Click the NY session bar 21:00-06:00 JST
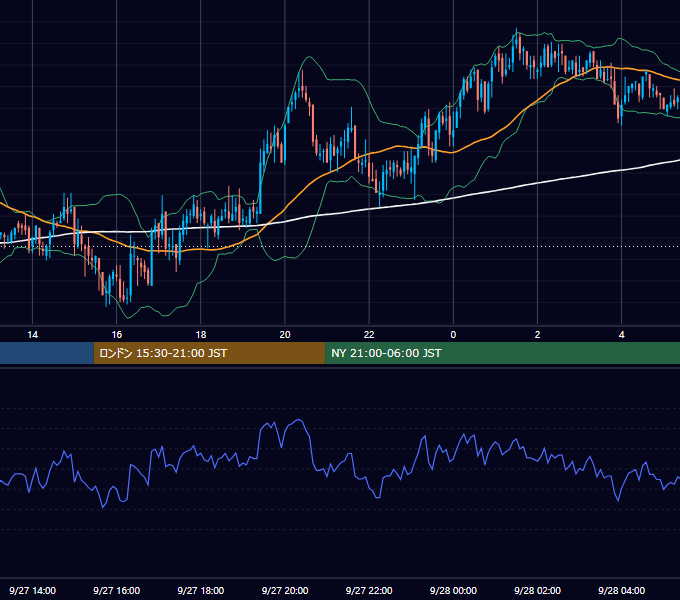680x600 pixels. coord(503,353)
